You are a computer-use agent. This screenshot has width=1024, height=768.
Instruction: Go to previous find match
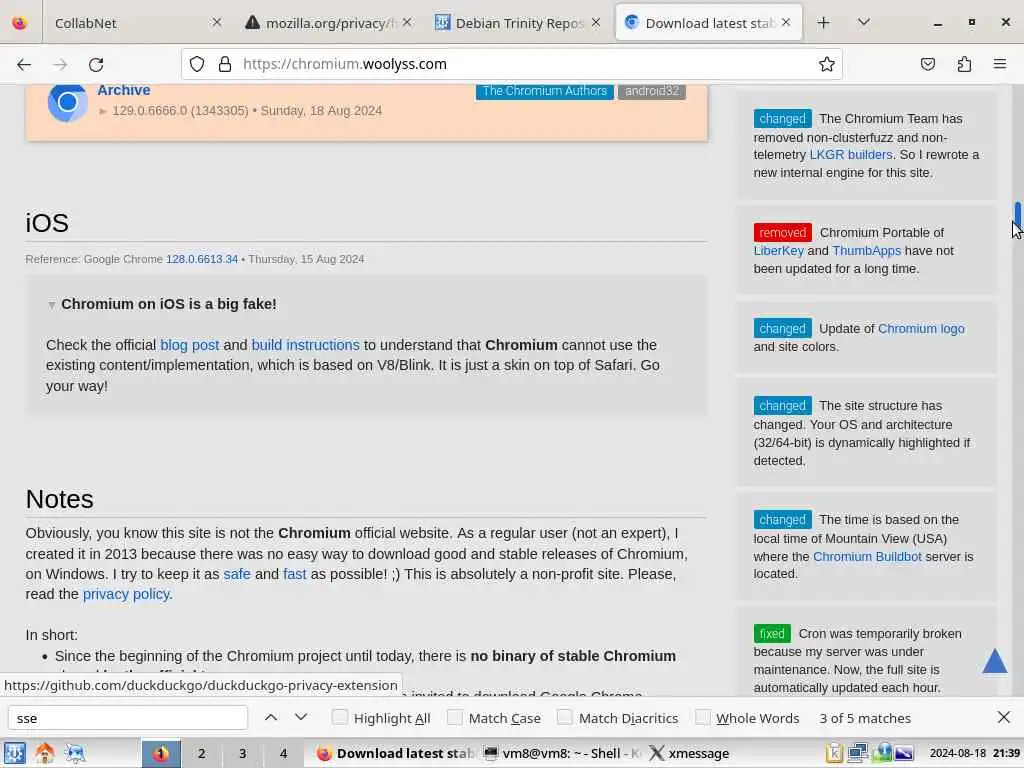[x=271, y=717]
